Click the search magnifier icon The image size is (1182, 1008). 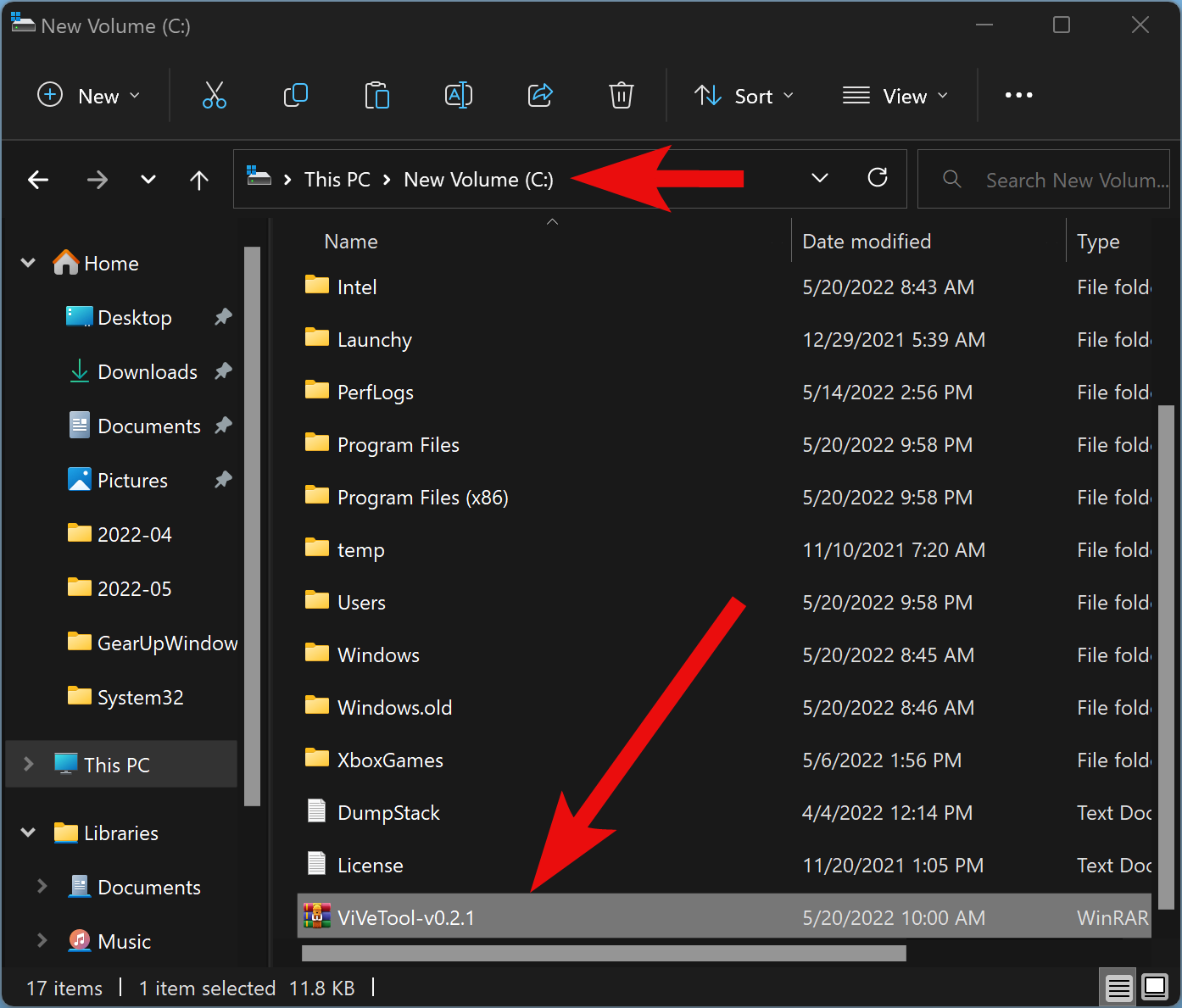(x=952, y=179)
